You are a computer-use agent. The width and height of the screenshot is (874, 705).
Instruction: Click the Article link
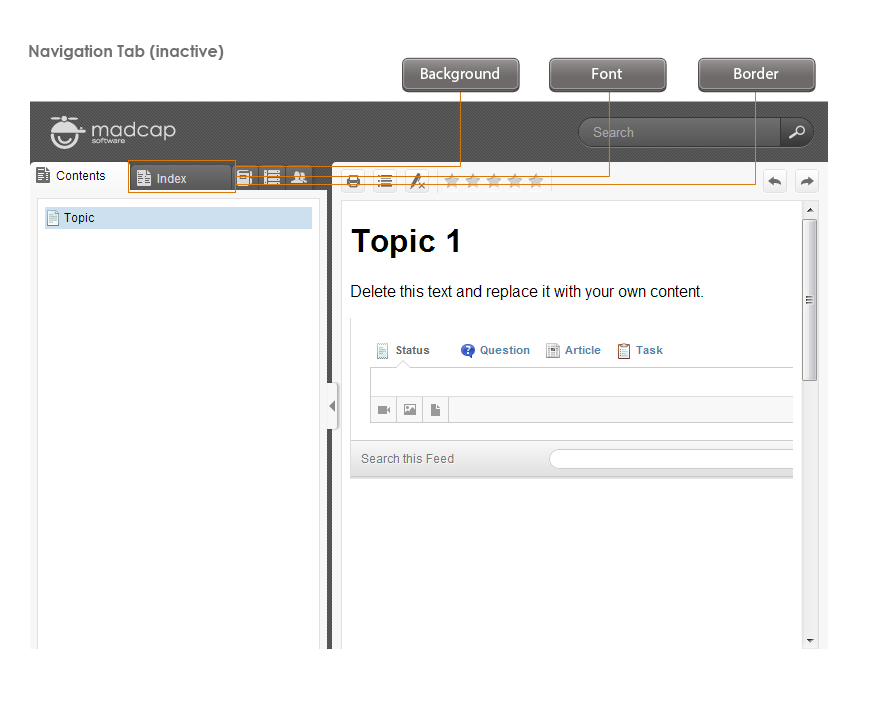[x=582, y=350]
